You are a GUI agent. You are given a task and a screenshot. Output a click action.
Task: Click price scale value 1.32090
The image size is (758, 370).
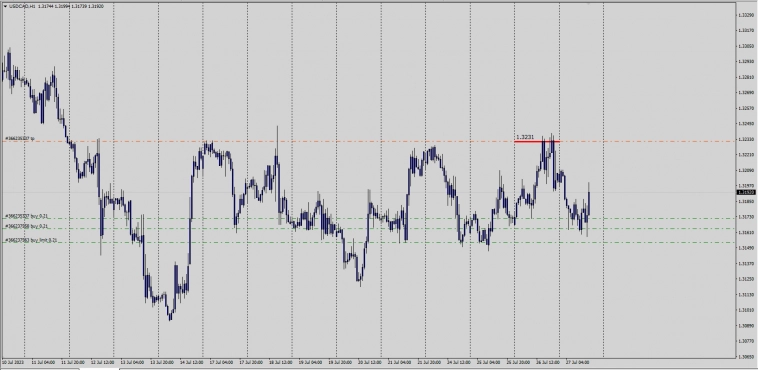(x=746, y=170)
